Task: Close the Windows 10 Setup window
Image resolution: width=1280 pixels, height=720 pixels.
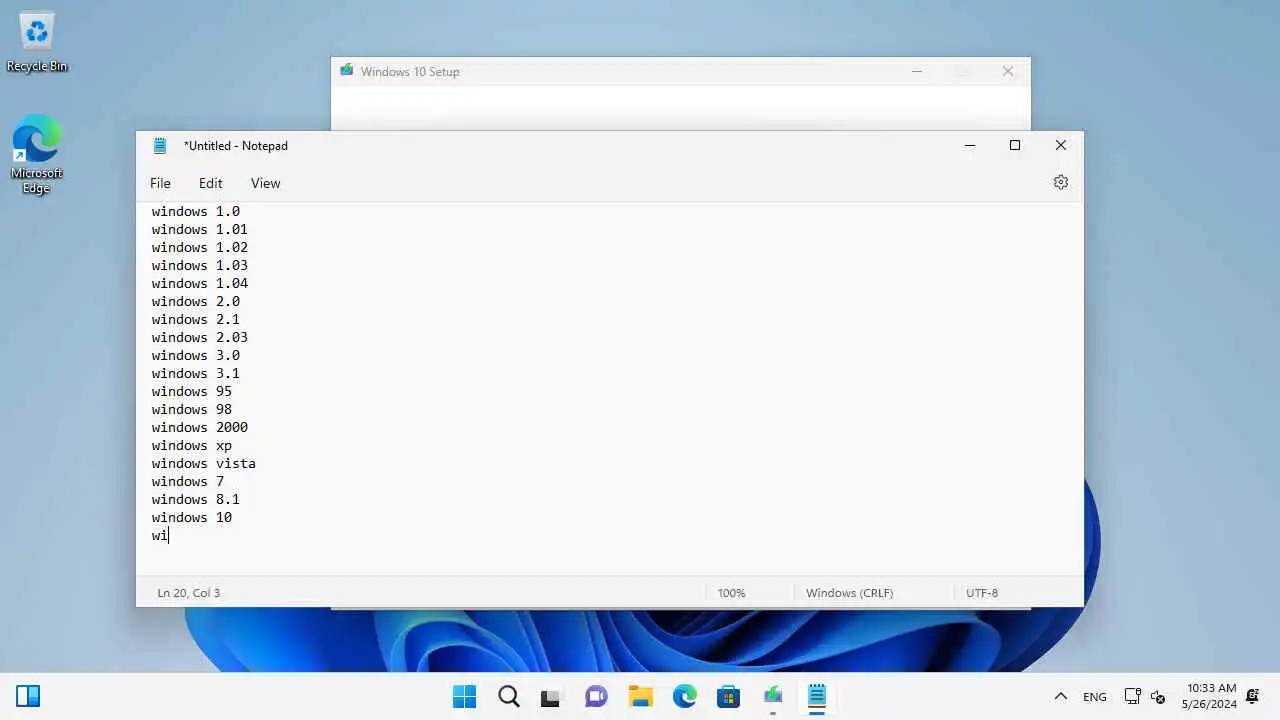Action: [x=1008, y=71]
